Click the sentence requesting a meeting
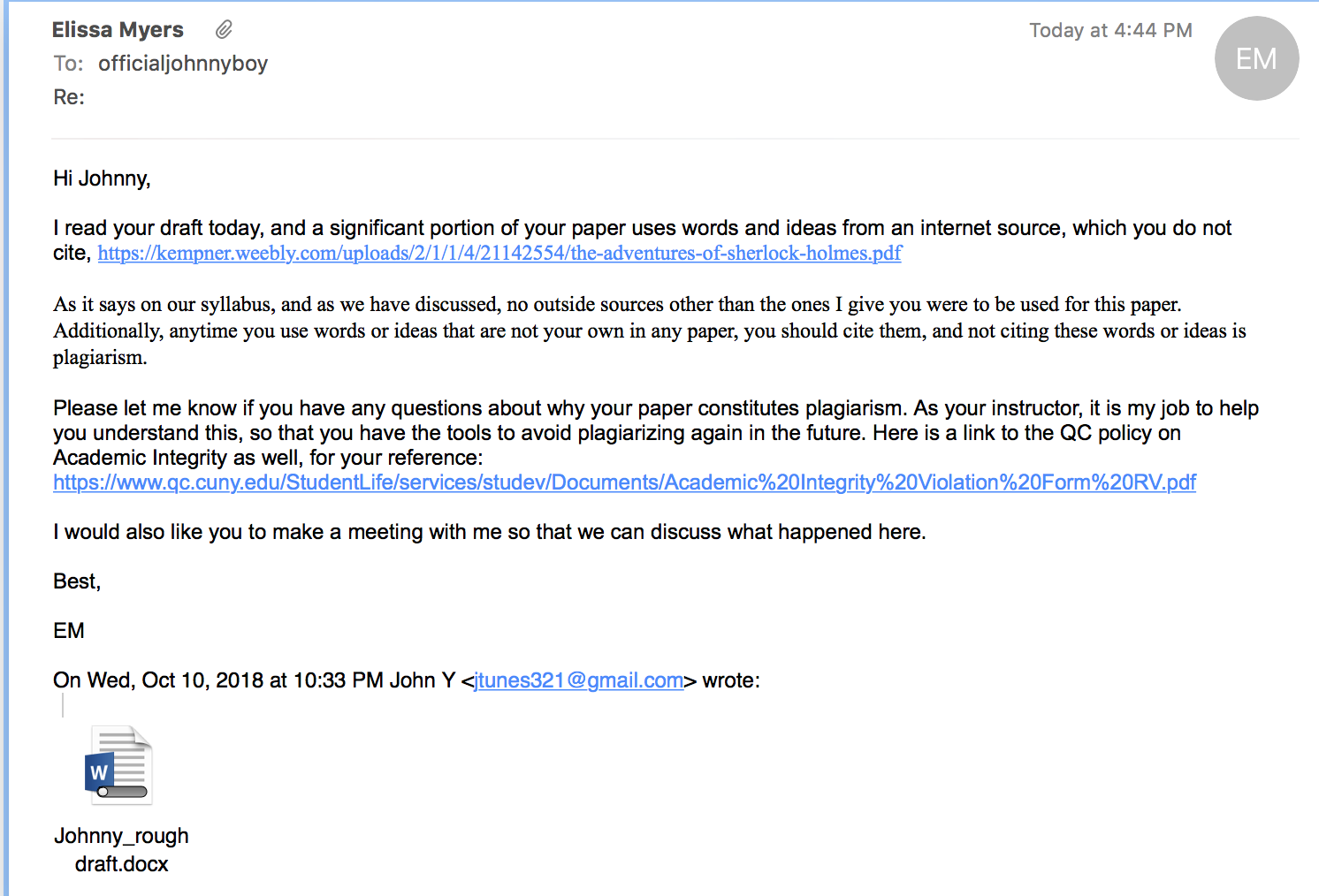 click(490, 532)
